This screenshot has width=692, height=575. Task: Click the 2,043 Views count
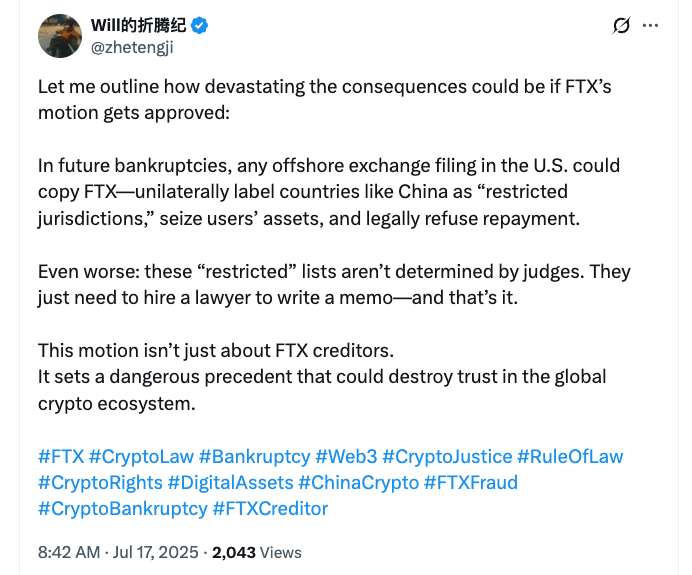coord(258,552)
